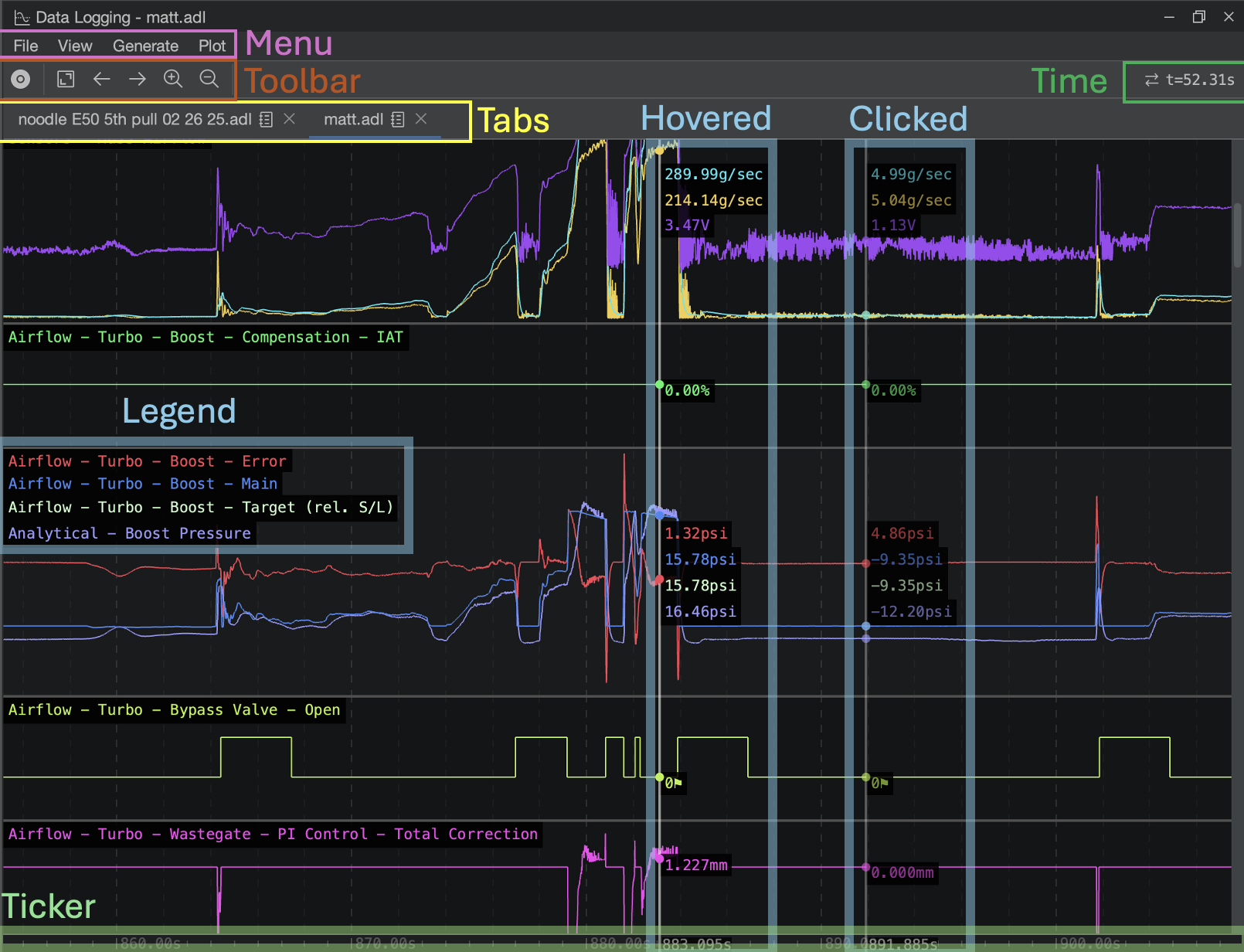1244x952 pixels.
Task: Click the 3.47V hovered value label
Action: [x=687, y=225]
